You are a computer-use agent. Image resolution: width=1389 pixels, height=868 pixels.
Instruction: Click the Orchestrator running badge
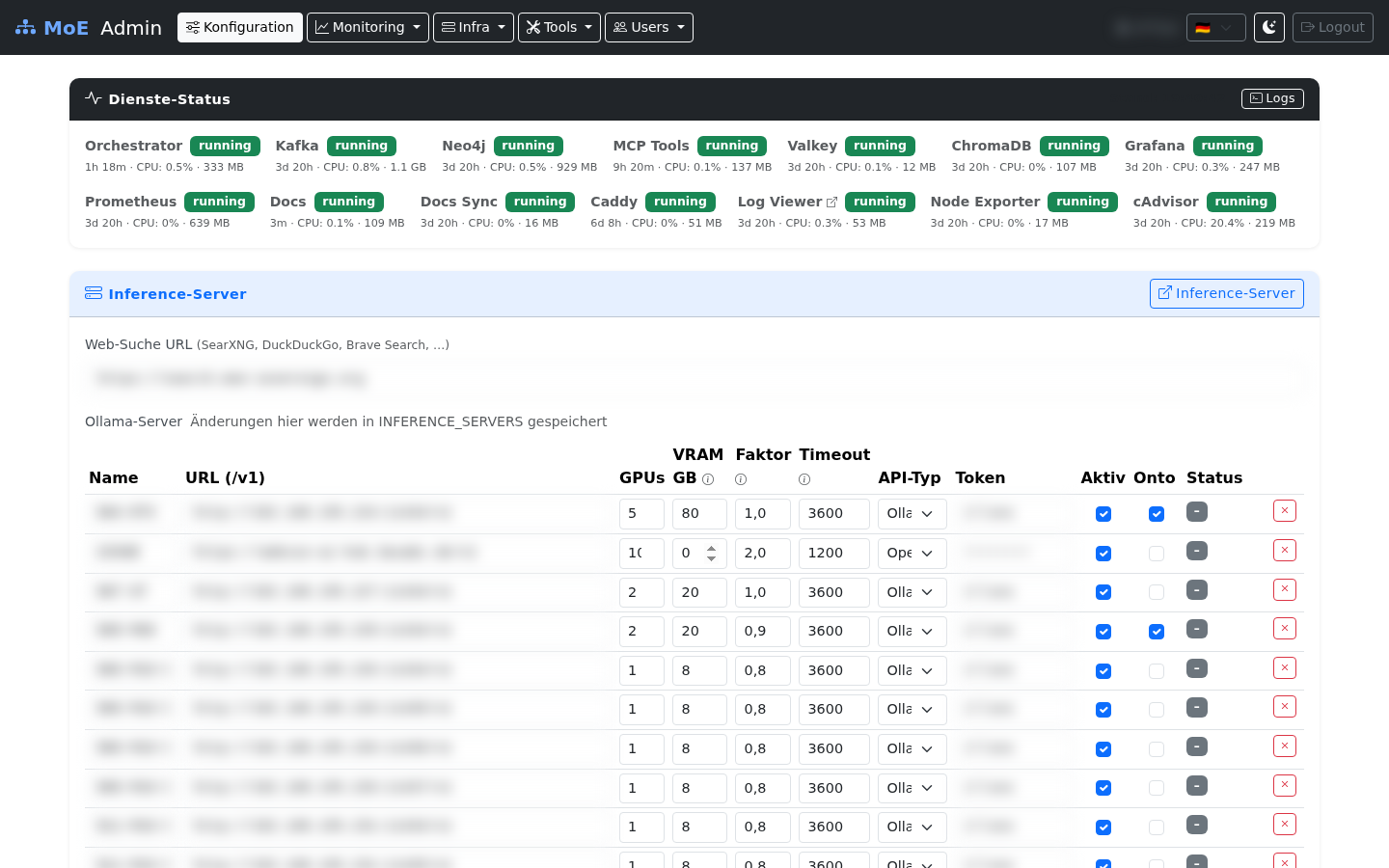tap(225, 146)
